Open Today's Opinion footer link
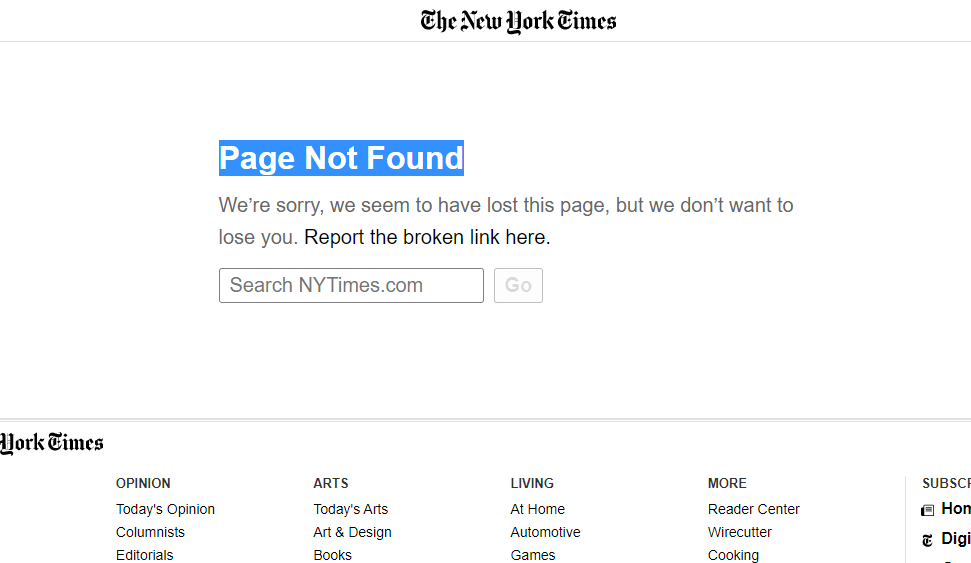971x563 pixels. point(165,509)
